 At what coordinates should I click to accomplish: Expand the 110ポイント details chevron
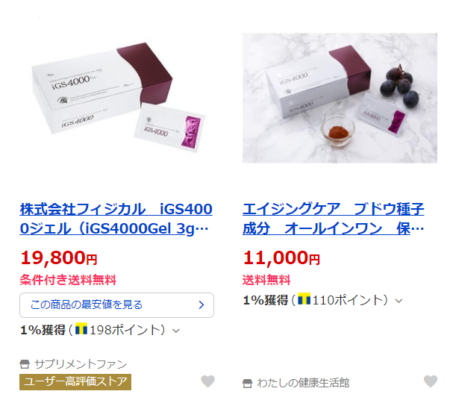pyautogui.click(x=399, y=301)
